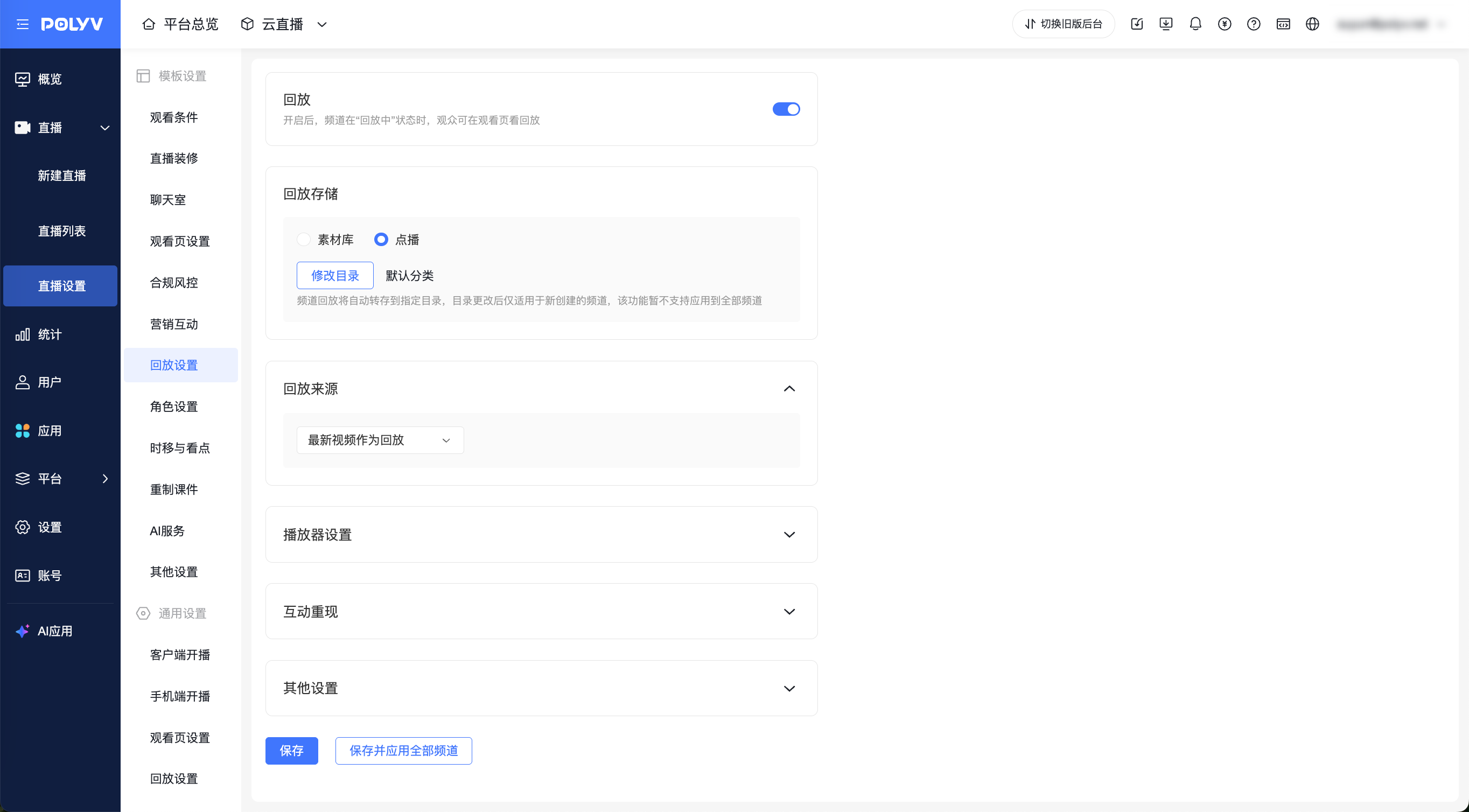Open the 云直播 product dropdown arrow
1469x812 pixels.
322,24
